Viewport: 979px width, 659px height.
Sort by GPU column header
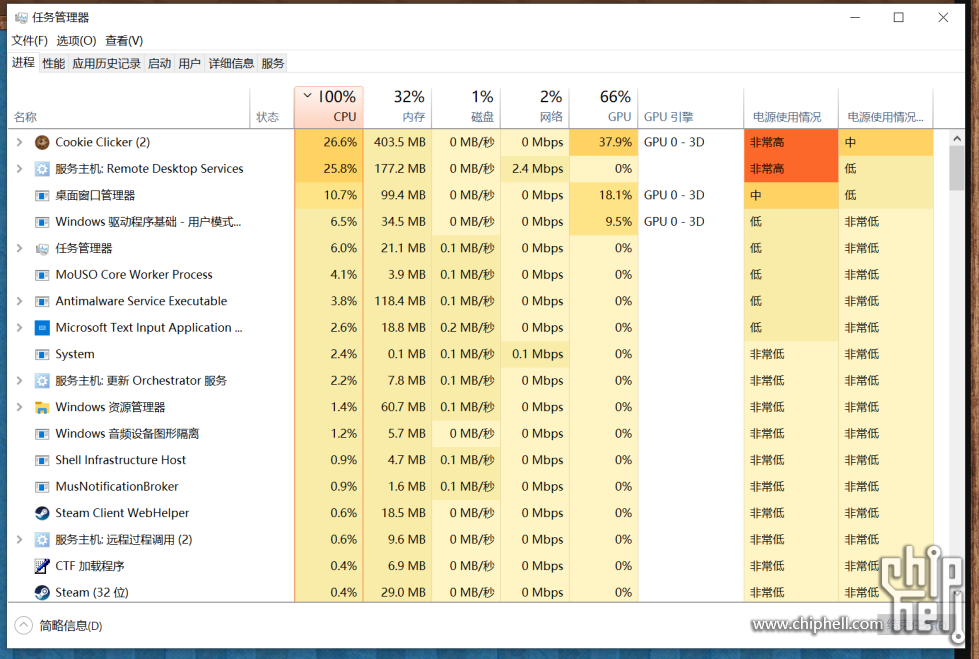click(603, 107)
